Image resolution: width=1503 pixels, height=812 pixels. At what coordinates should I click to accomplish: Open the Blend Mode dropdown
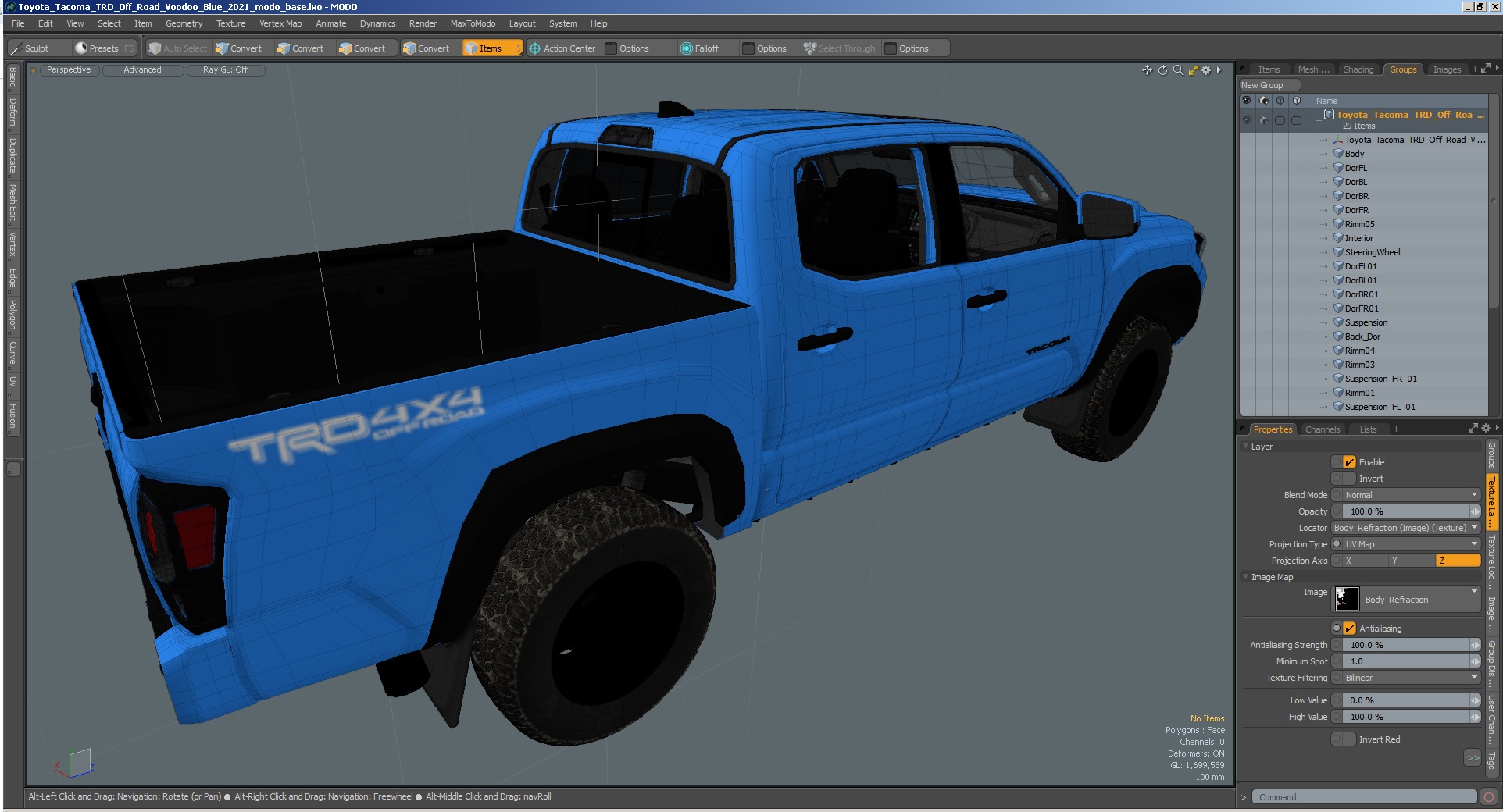point(1411,495)
